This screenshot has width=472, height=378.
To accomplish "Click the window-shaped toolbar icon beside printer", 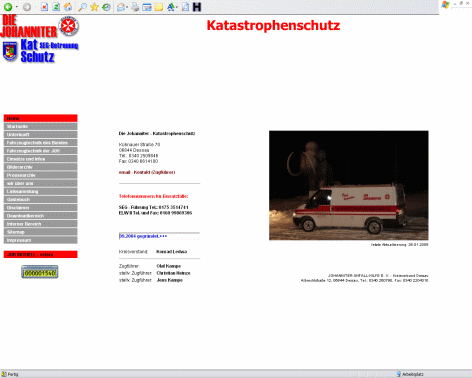I will point(147,7).
